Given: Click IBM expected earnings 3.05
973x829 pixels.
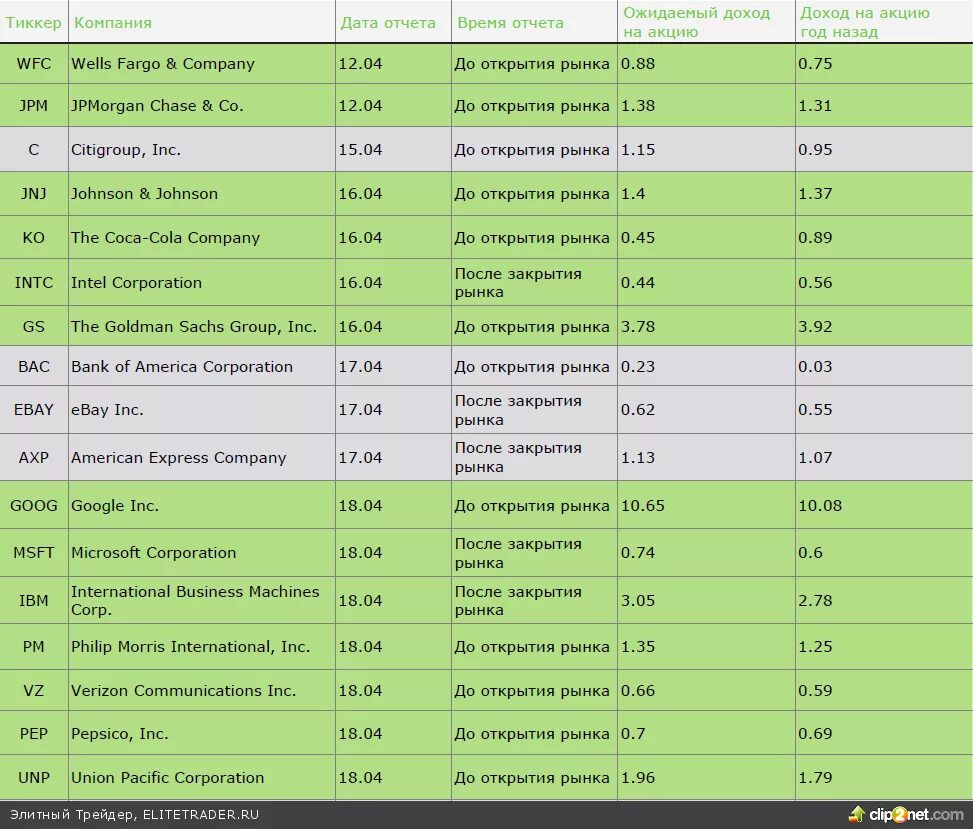Looking at the screenshot, I should point(637,600).
